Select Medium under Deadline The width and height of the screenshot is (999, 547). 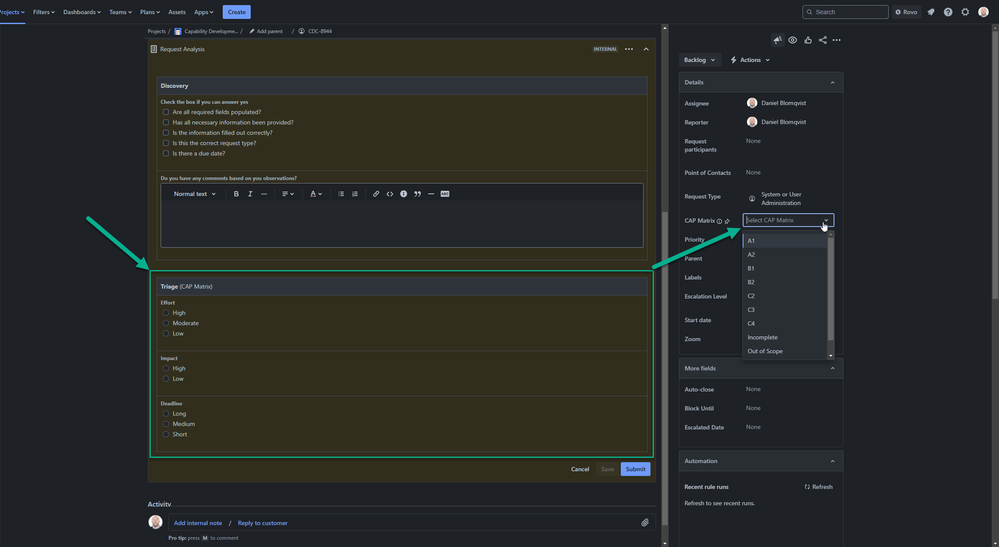166,424
